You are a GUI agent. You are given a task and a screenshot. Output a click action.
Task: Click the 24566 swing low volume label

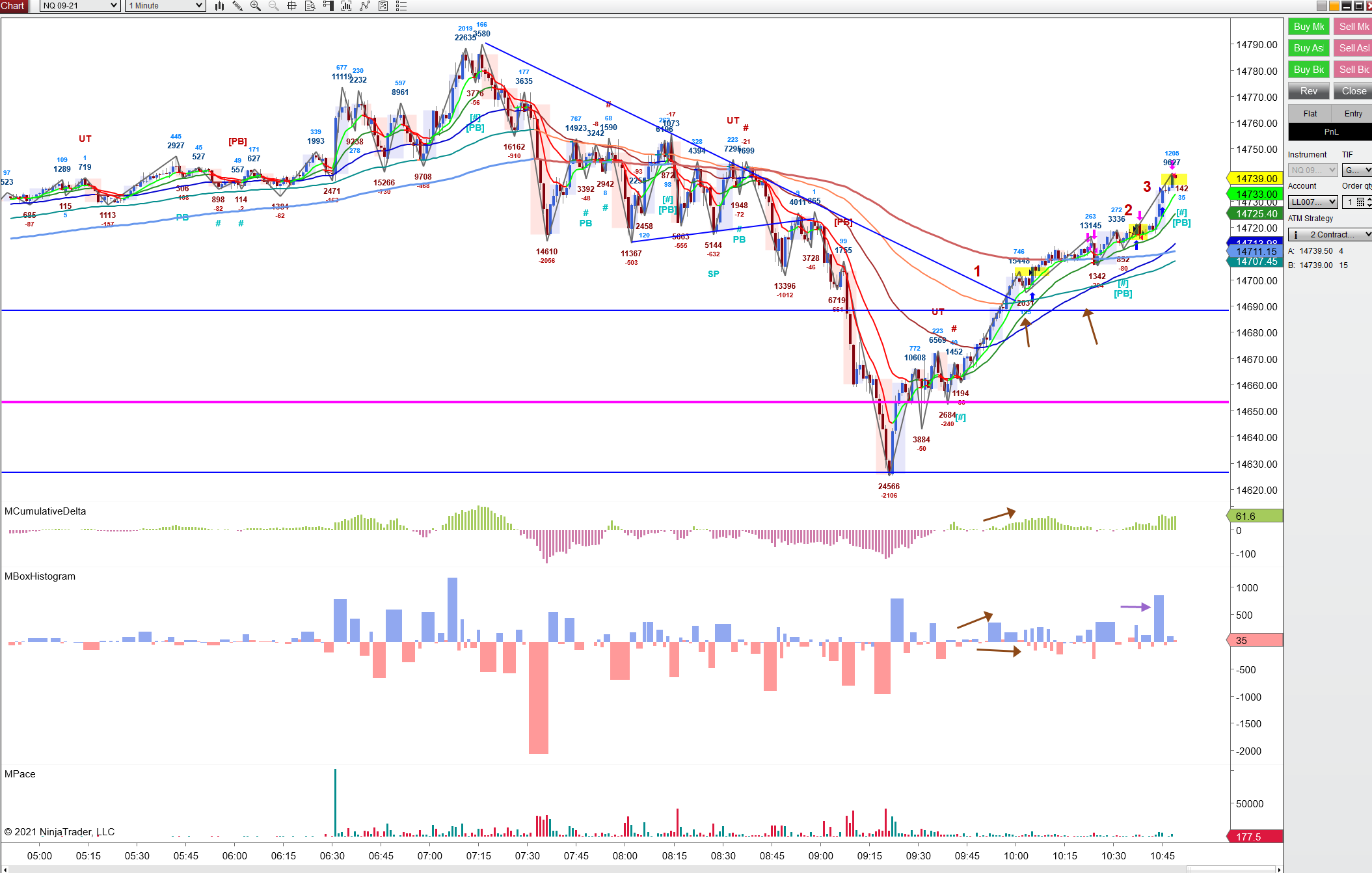[x=889, y=487]
